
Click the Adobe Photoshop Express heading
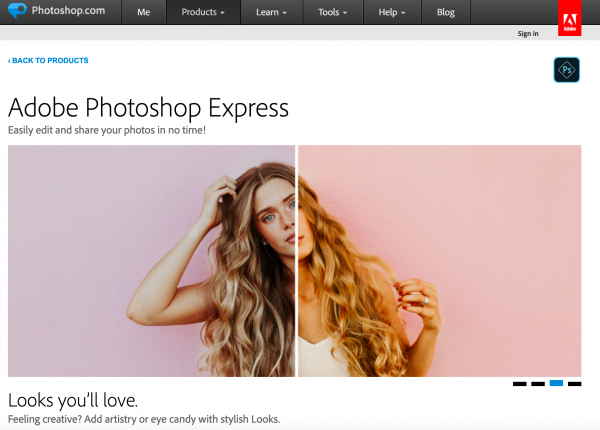click(x=148, y=108)
